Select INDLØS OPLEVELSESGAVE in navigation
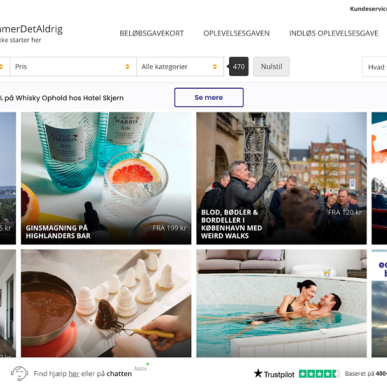The width and height of the screenshot is (387, 387). coord(334,33)
